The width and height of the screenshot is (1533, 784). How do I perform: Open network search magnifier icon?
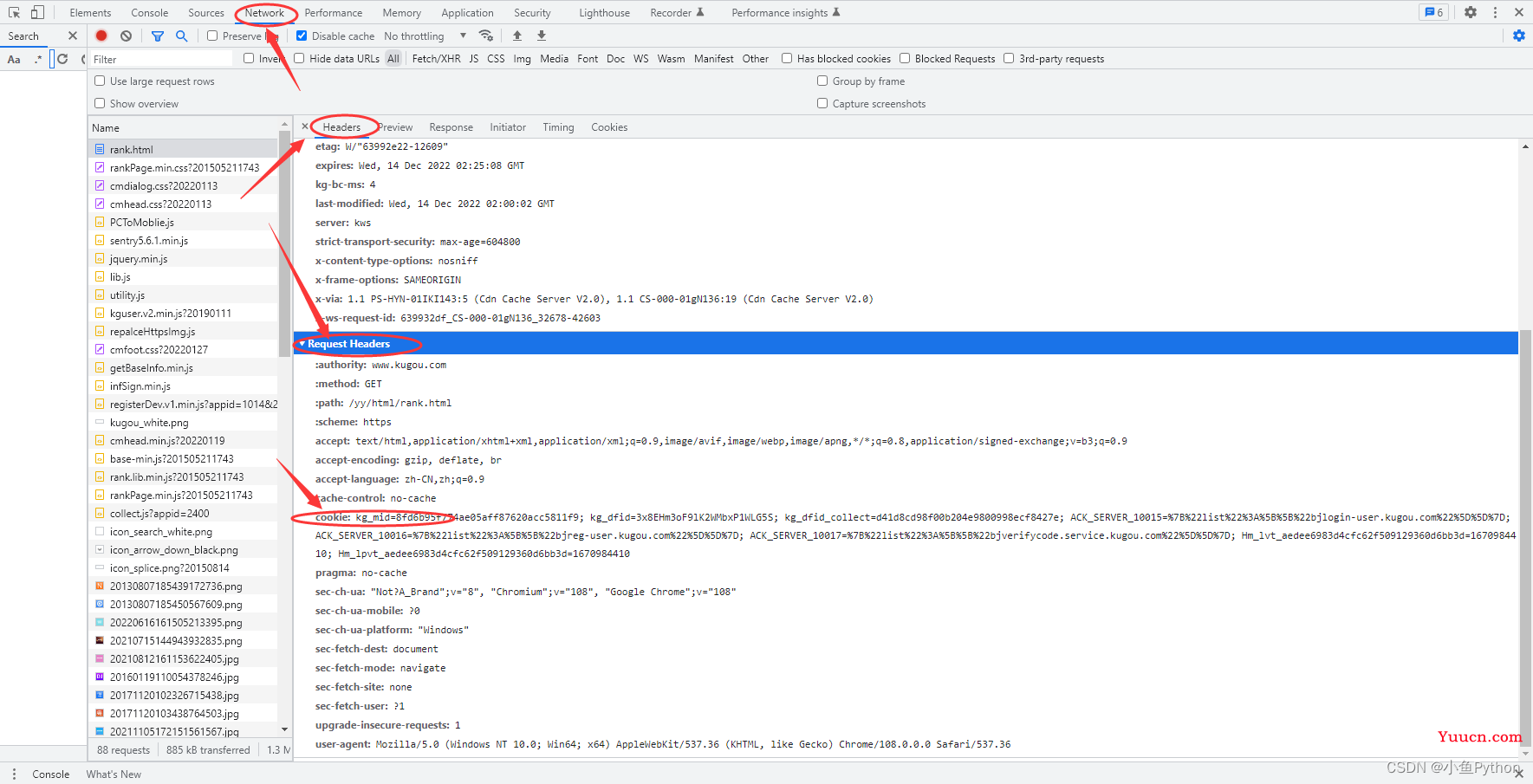coord(181,36)
